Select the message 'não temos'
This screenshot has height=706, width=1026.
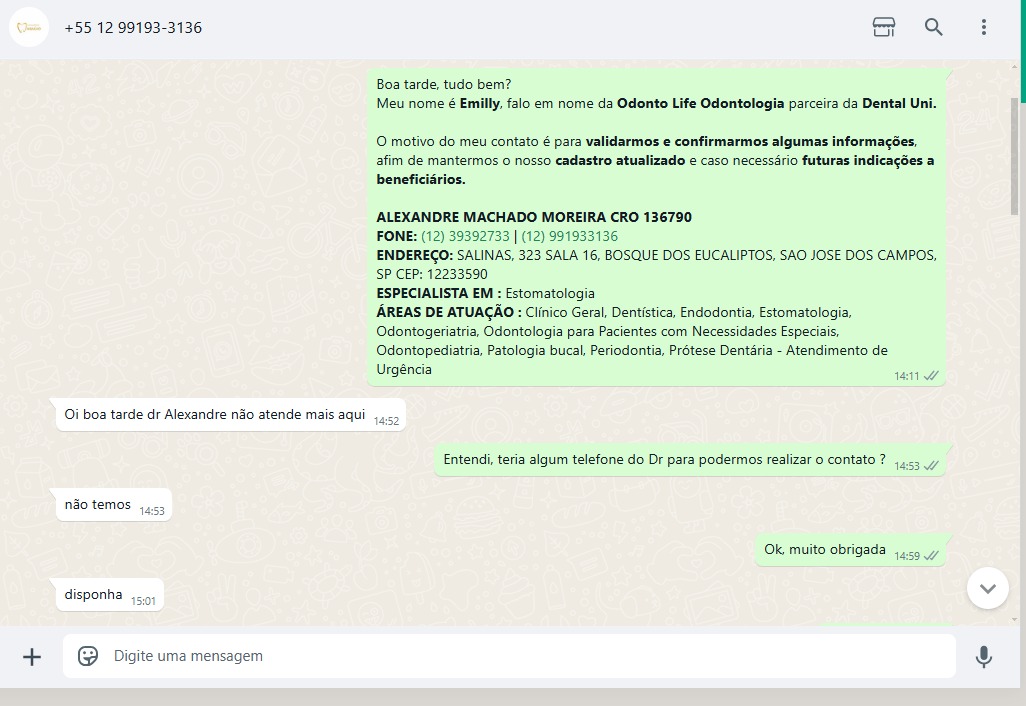tap(114, 504)
